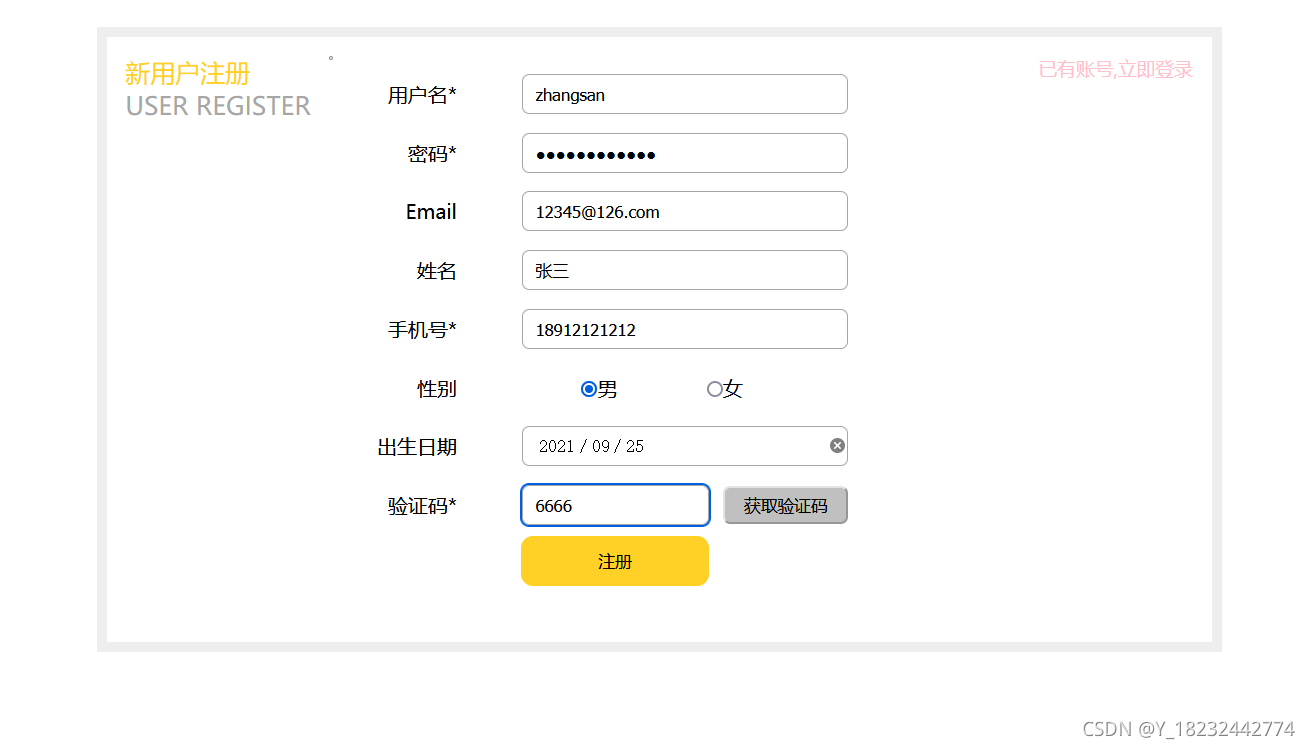Click the day 25 in the date field
This screenshot has width=1310, height=749.
coord(635,446)
